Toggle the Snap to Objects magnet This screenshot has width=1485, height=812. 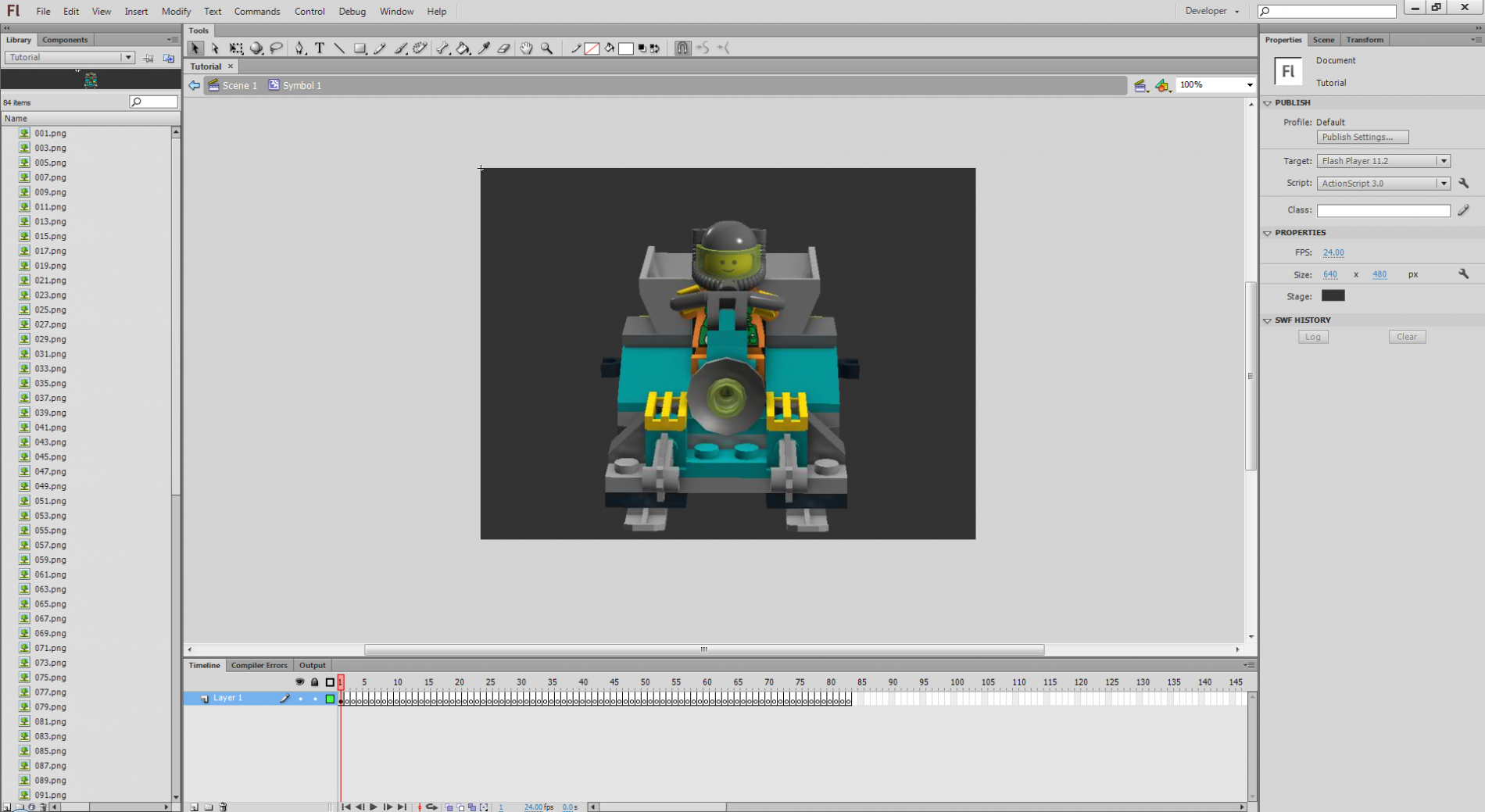pyautogui.click(x=682, y=48)
